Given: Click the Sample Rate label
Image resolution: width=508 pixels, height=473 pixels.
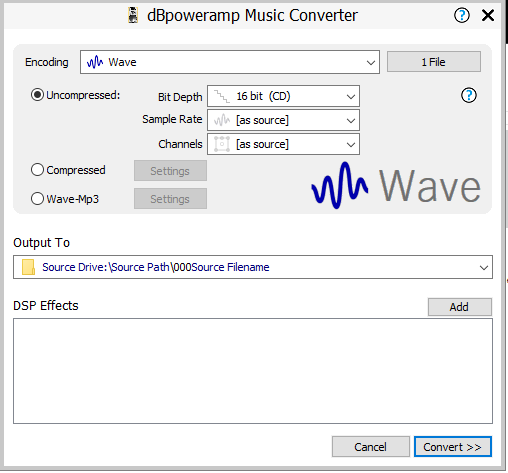Looking at the screenshot, I should [x=172, y=119].
